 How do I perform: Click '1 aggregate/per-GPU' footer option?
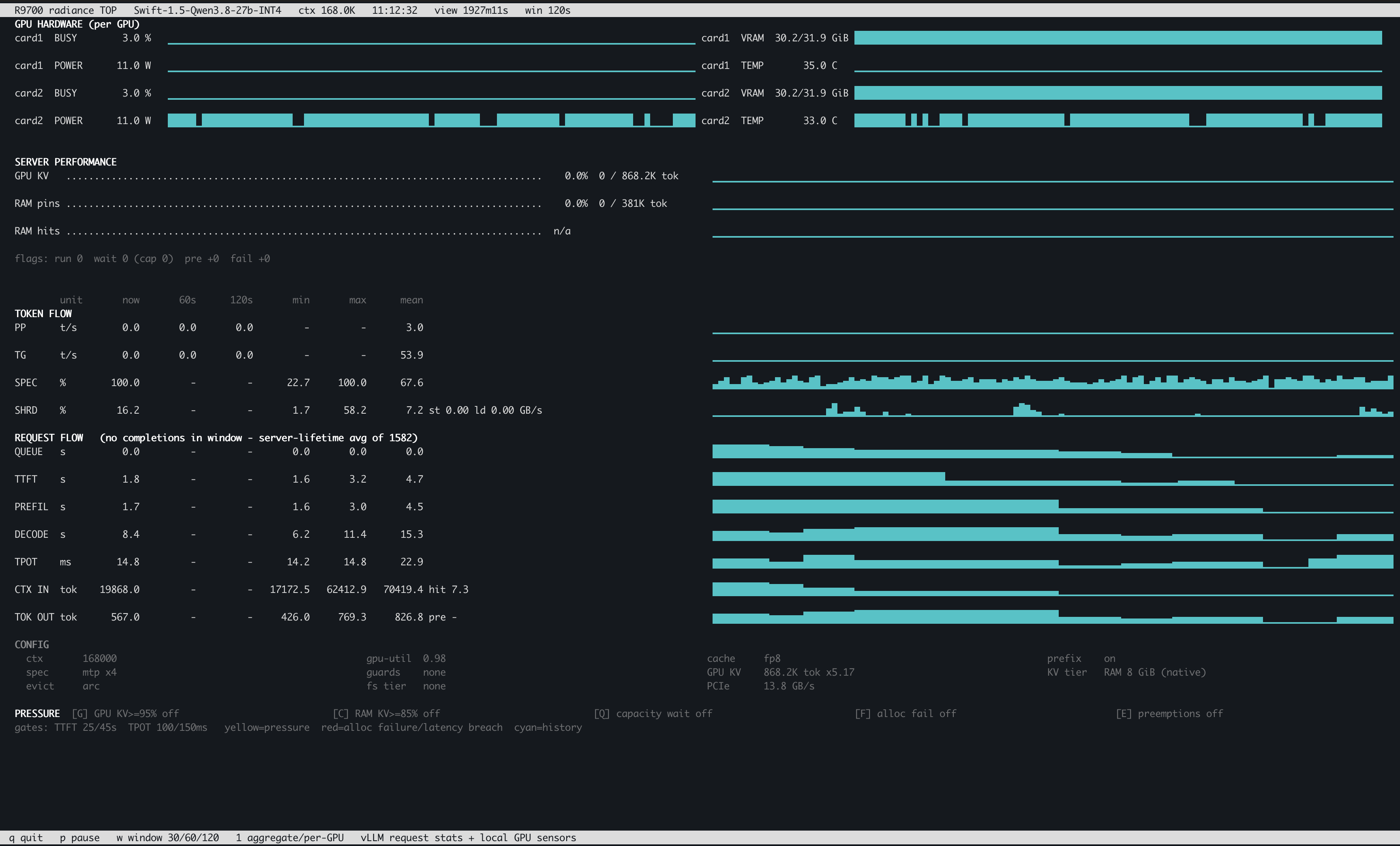pyautogui.click(x=290, y=837)
